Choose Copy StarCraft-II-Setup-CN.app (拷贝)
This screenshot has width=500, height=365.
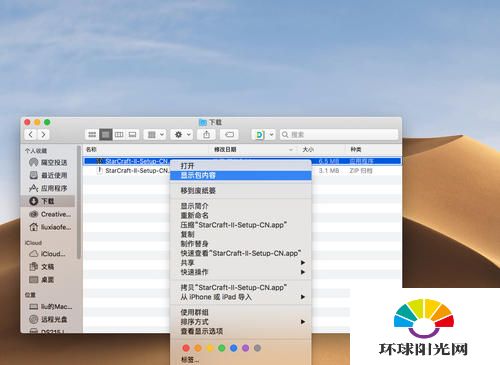coord(241,287)
